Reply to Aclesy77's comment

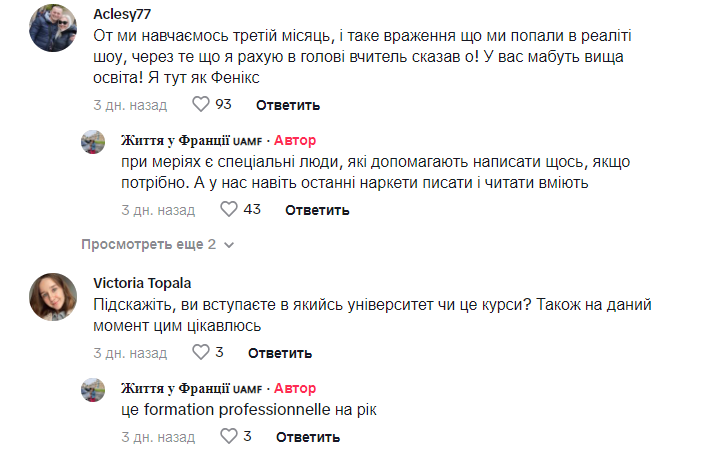[287, 105]
